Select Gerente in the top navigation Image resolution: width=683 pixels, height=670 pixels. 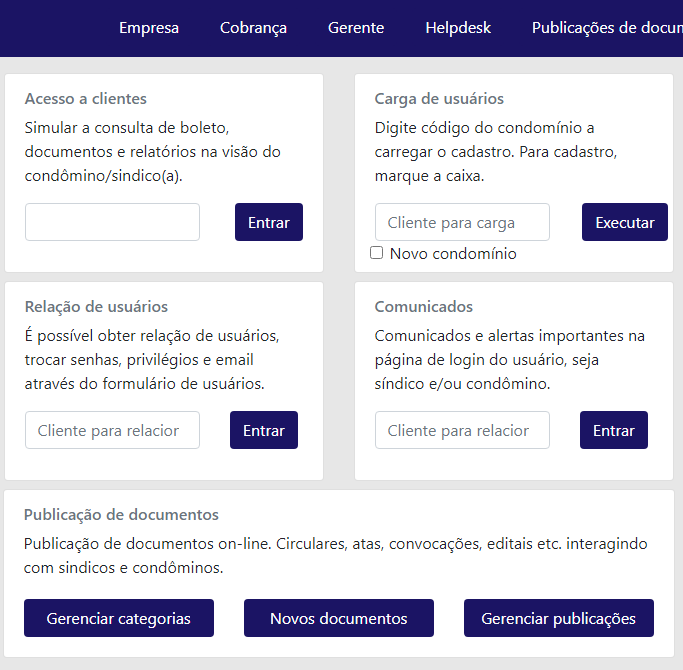(x=355, y=28)
